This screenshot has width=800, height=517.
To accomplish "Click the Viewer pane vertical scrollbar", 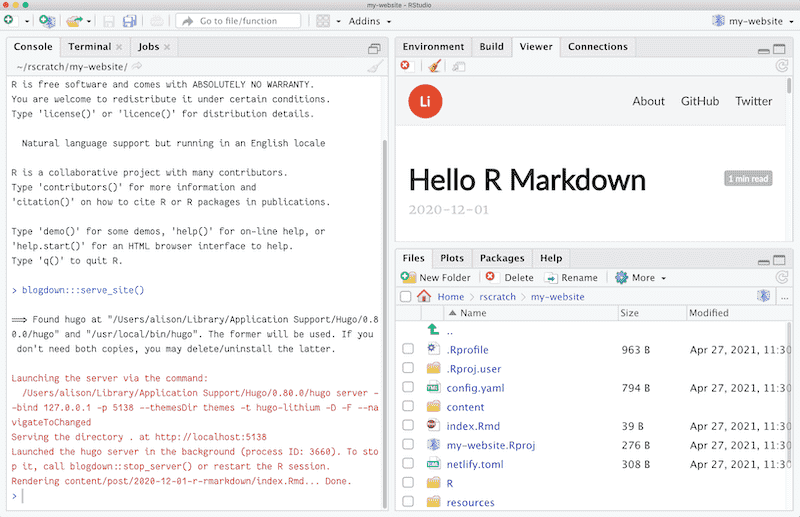I will pyautogui.click(x=789, y=85).
